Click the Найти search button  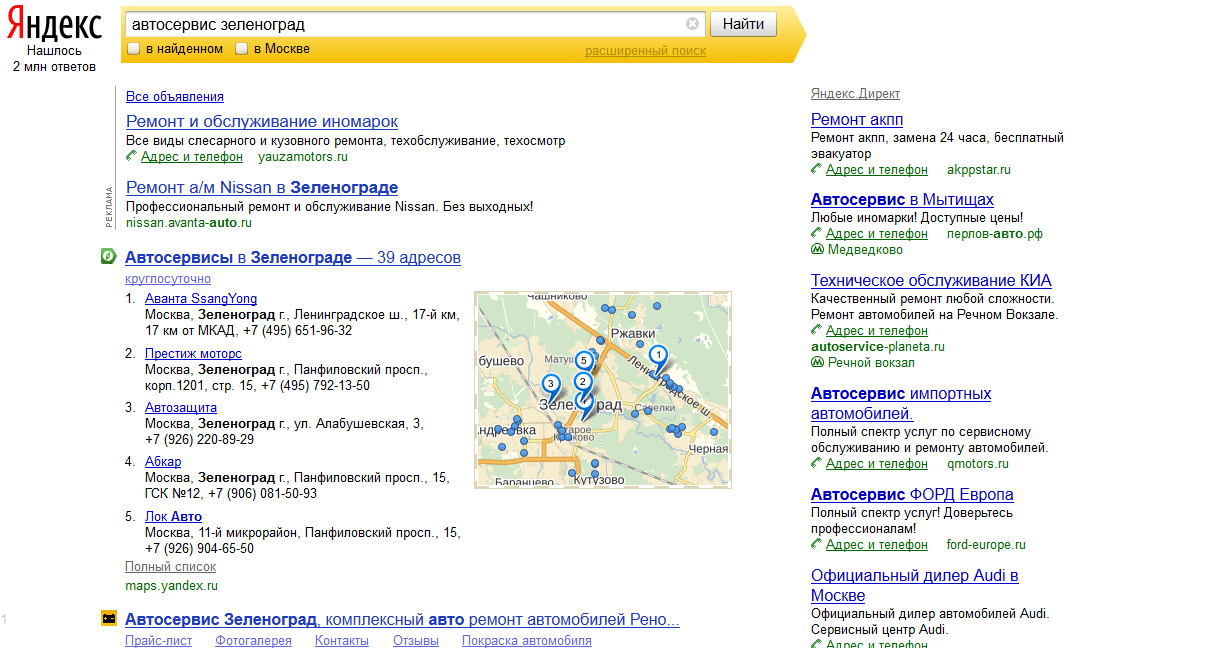[743, 24]
